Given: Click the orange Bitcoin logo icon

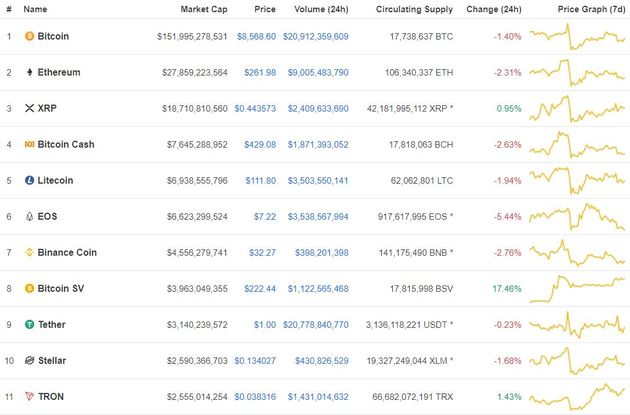Looking at the screenshot, I should [x=29, y=37].
